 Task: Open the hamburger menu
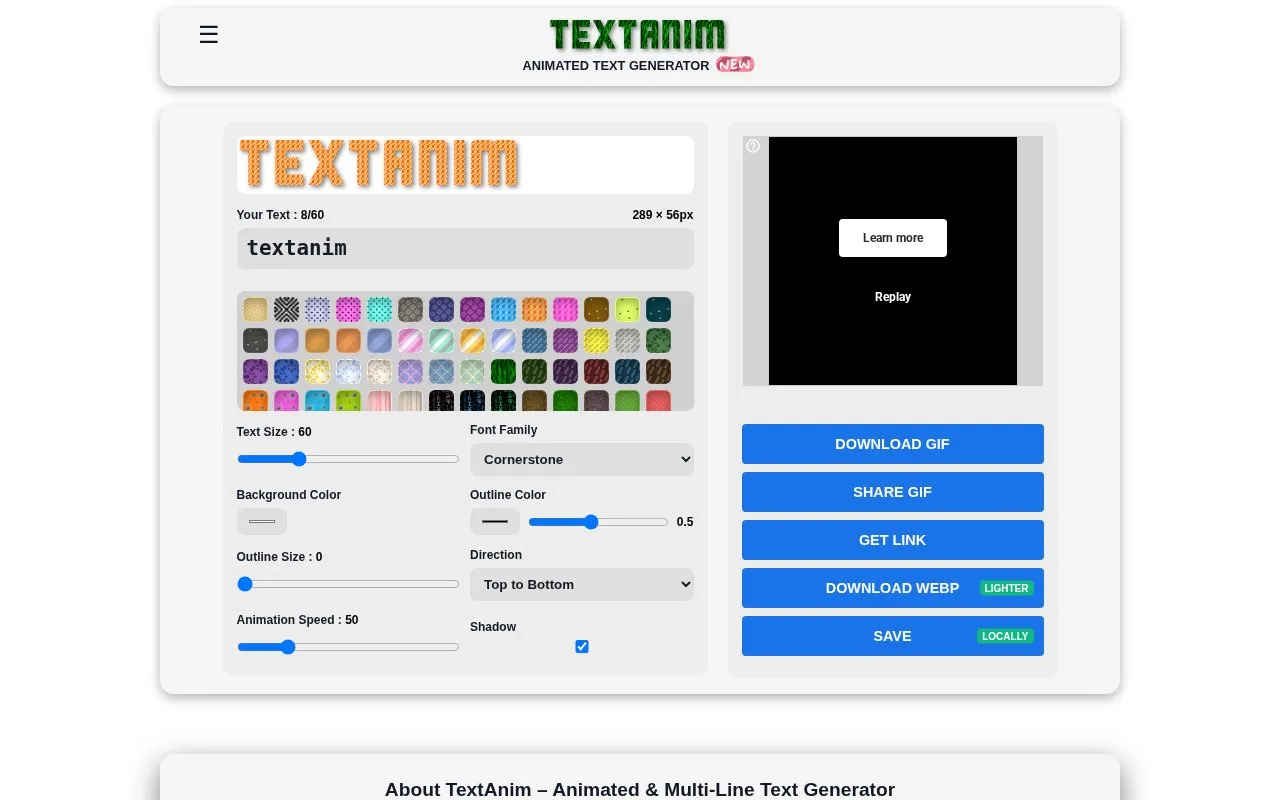(x=208, y=35)
